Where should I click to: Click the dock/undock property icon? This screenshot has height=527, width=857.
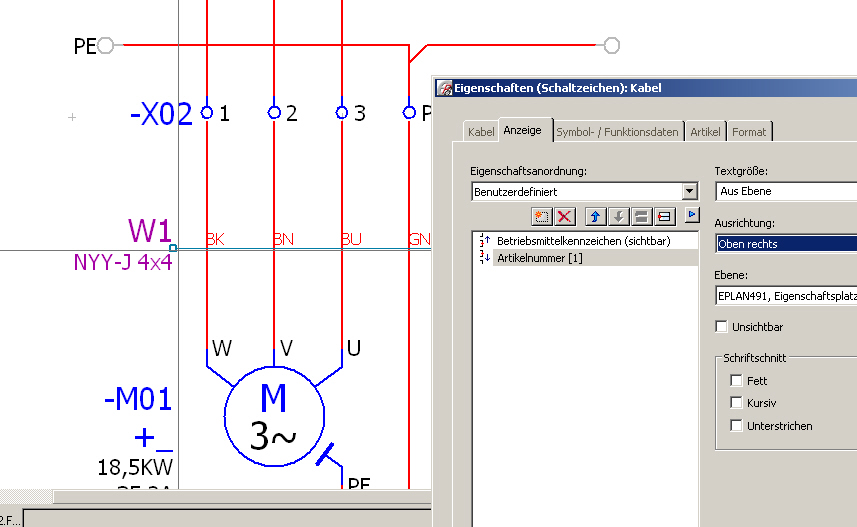[x=641, y=217]
